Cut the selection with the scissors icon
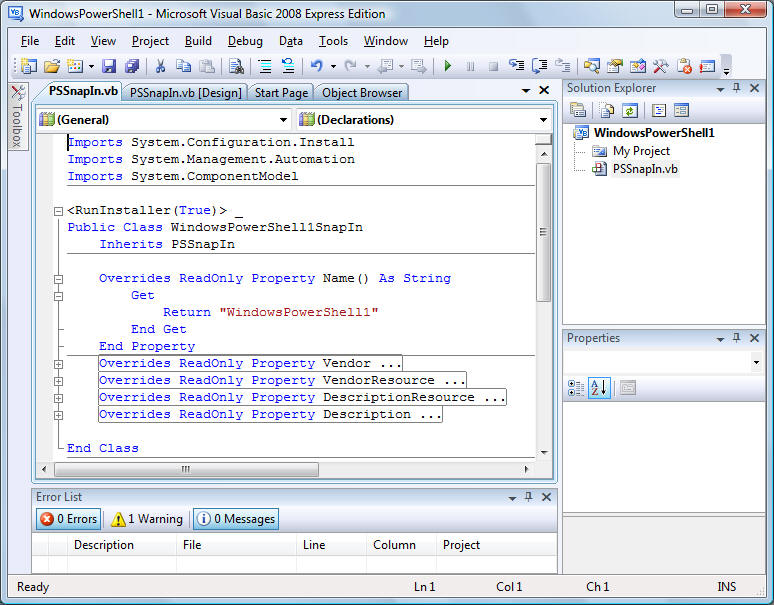 pos(160,66)
